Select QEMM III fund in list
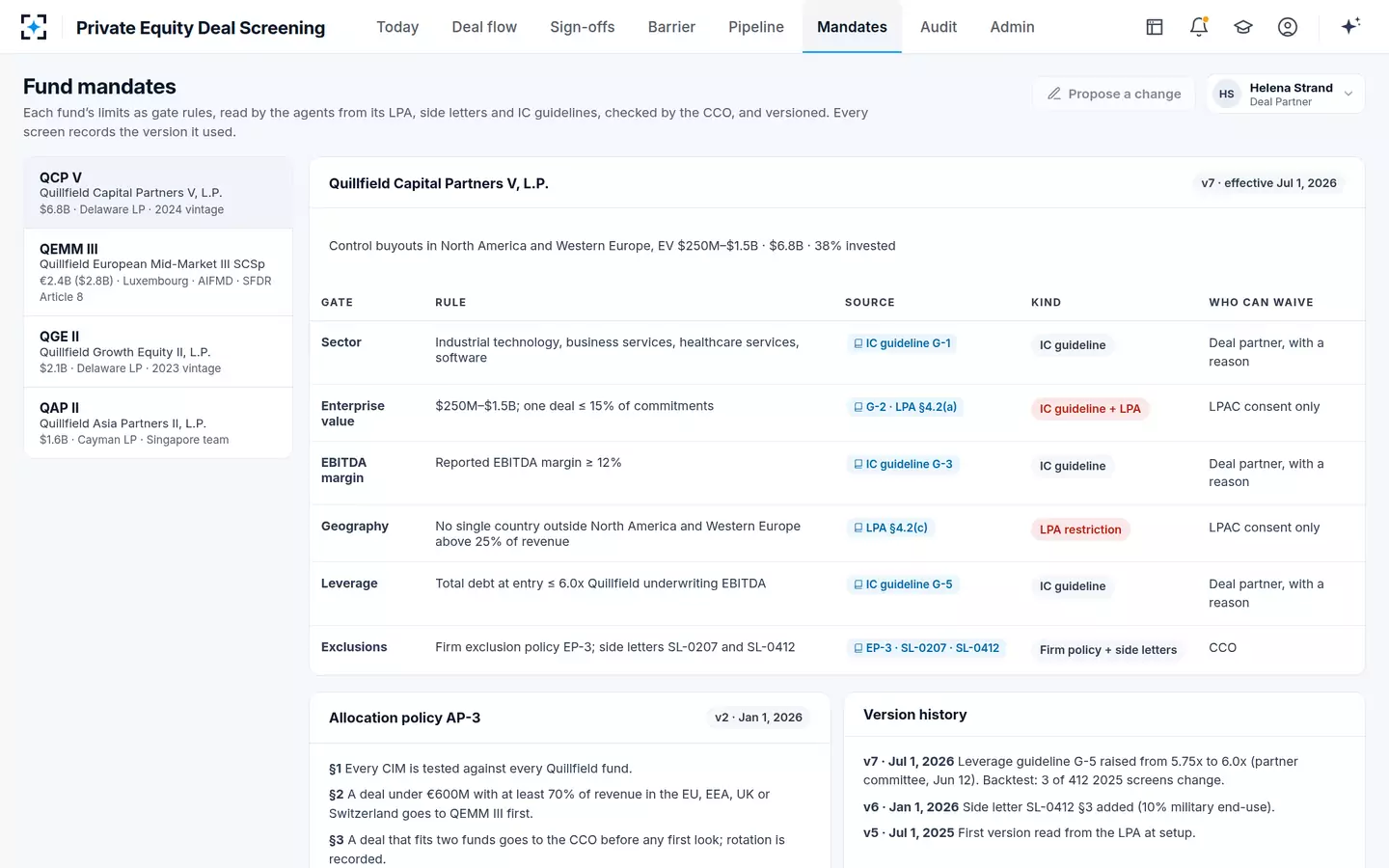The width and height of the screenshot is (1389, 868). [158, 272]
